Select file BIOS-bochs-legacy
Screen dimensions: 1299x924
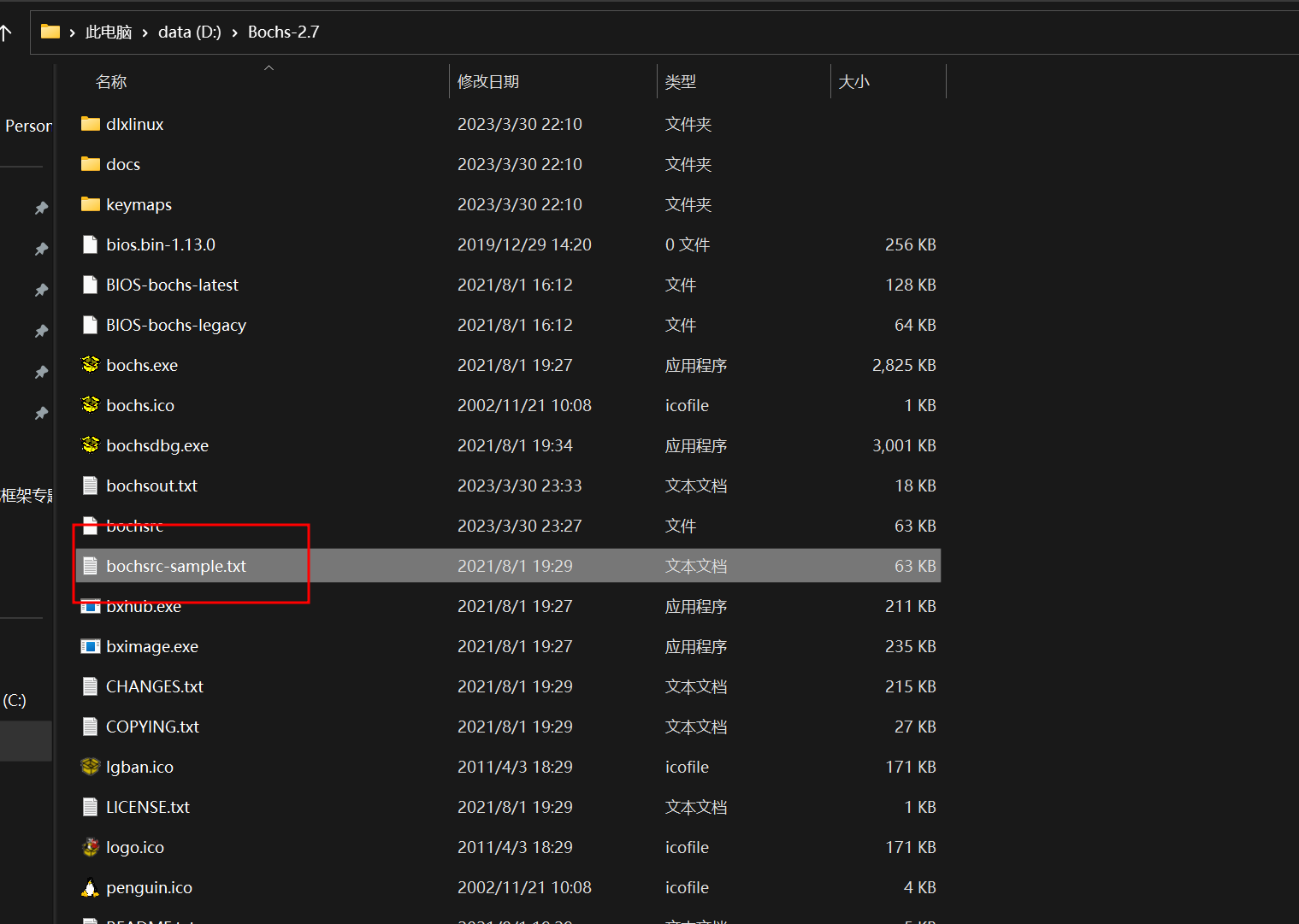(176, 325)
